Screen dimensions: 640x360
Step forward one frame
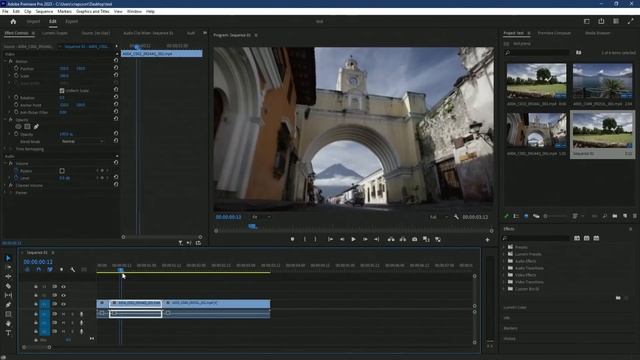pyautogui.click(x=365, y=239)
